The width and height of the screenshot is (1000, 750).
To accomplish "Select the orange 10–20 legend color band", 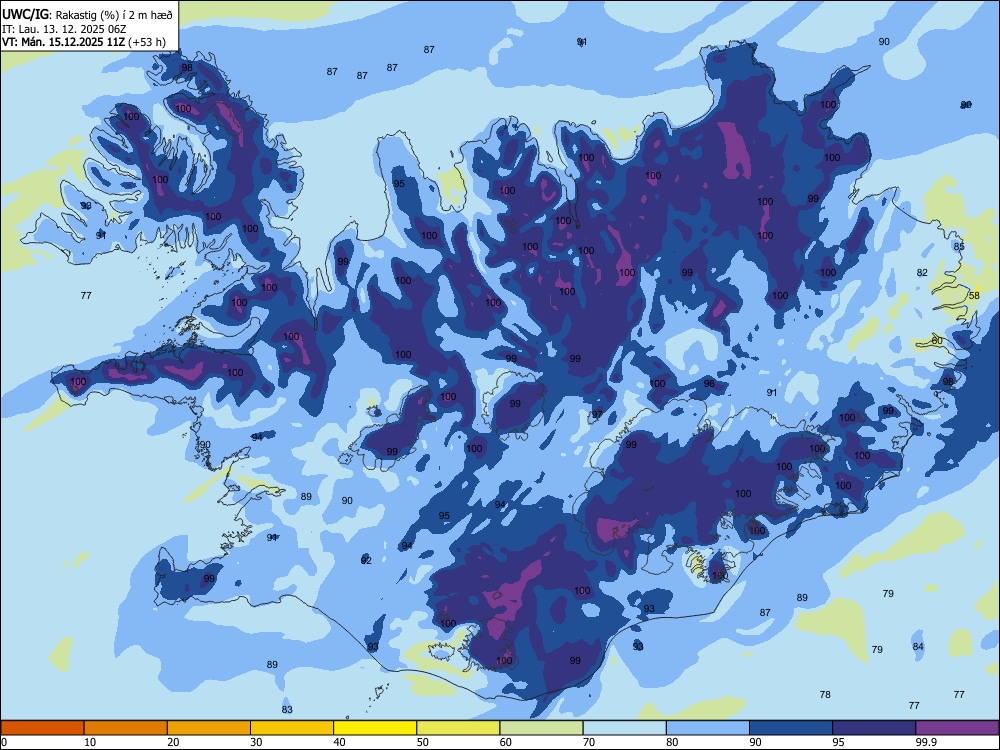I will [126, 728].
